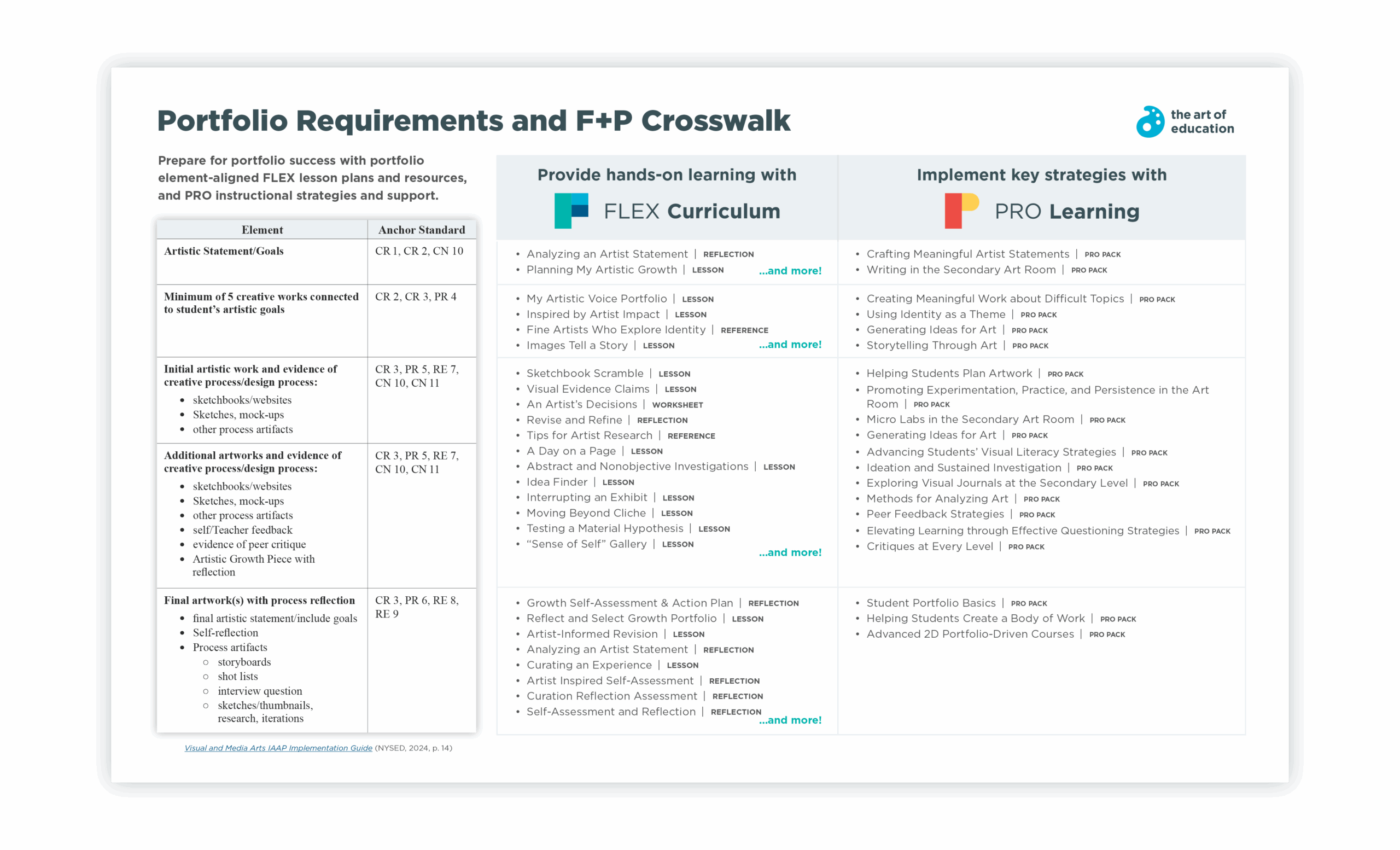Click 'My Artistic Voice Portfolio' lesson
Screen dimensions: 1400x850
tap(596, 299)
